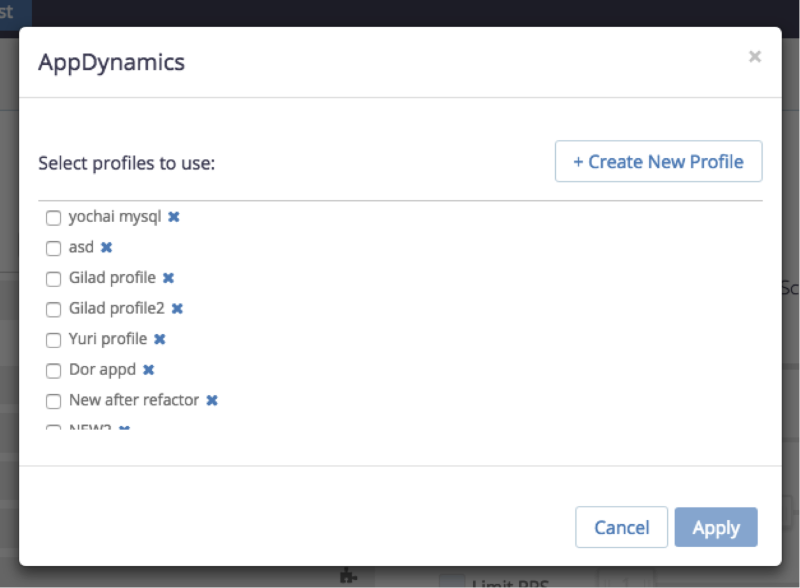Viewport: 800px width, 588px height.
Task: Click the New after refactor label
Action: click(x=134, y=400)
